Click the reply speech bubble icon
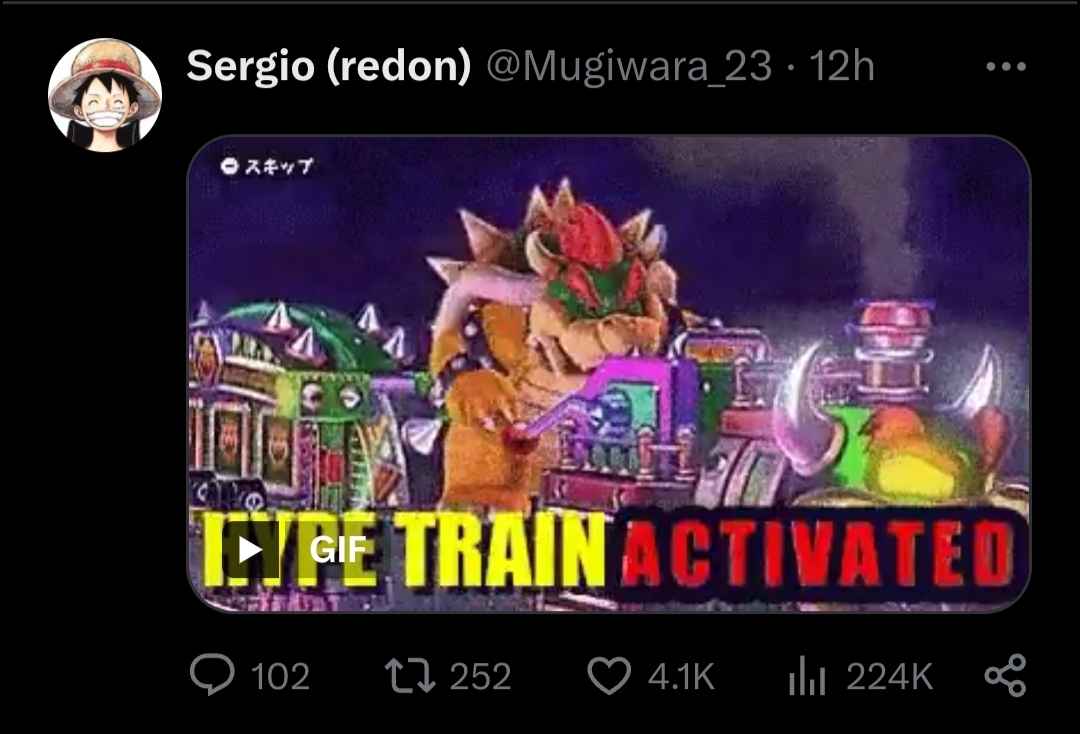This screenshot has width=1080, height=734. pyautogui.click(x=212, y=675)
